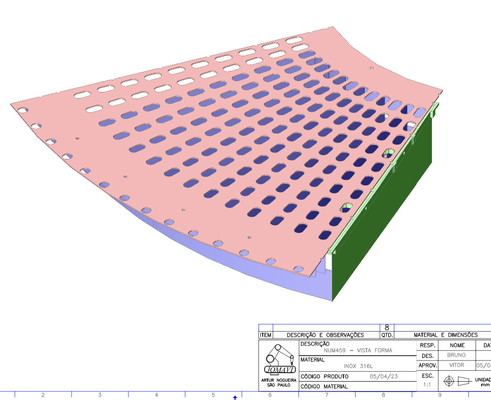Click the 'DES.' row label
This screenshot has width=491, height=400.
point(427,356)
